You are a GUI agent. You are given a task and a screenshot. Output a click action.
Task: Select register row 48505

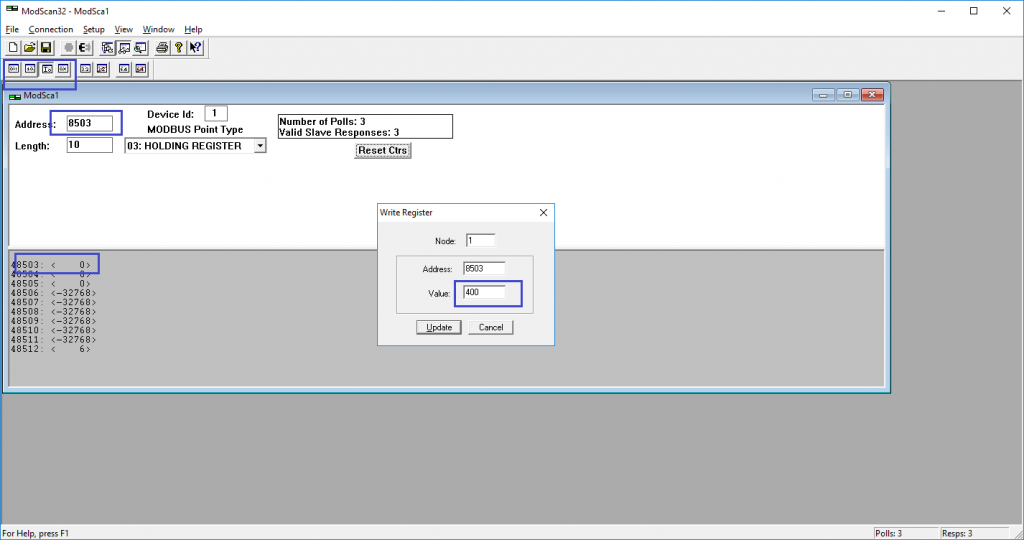pos(51,283)
